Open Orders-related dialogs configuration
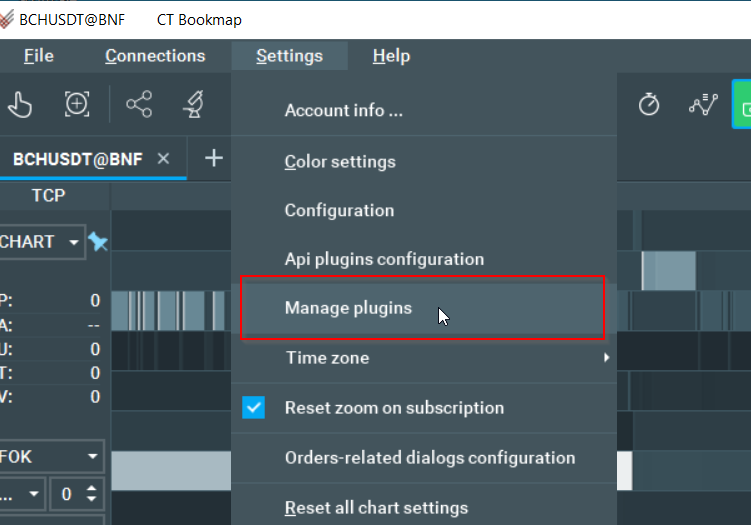 (x=424, y=458)
